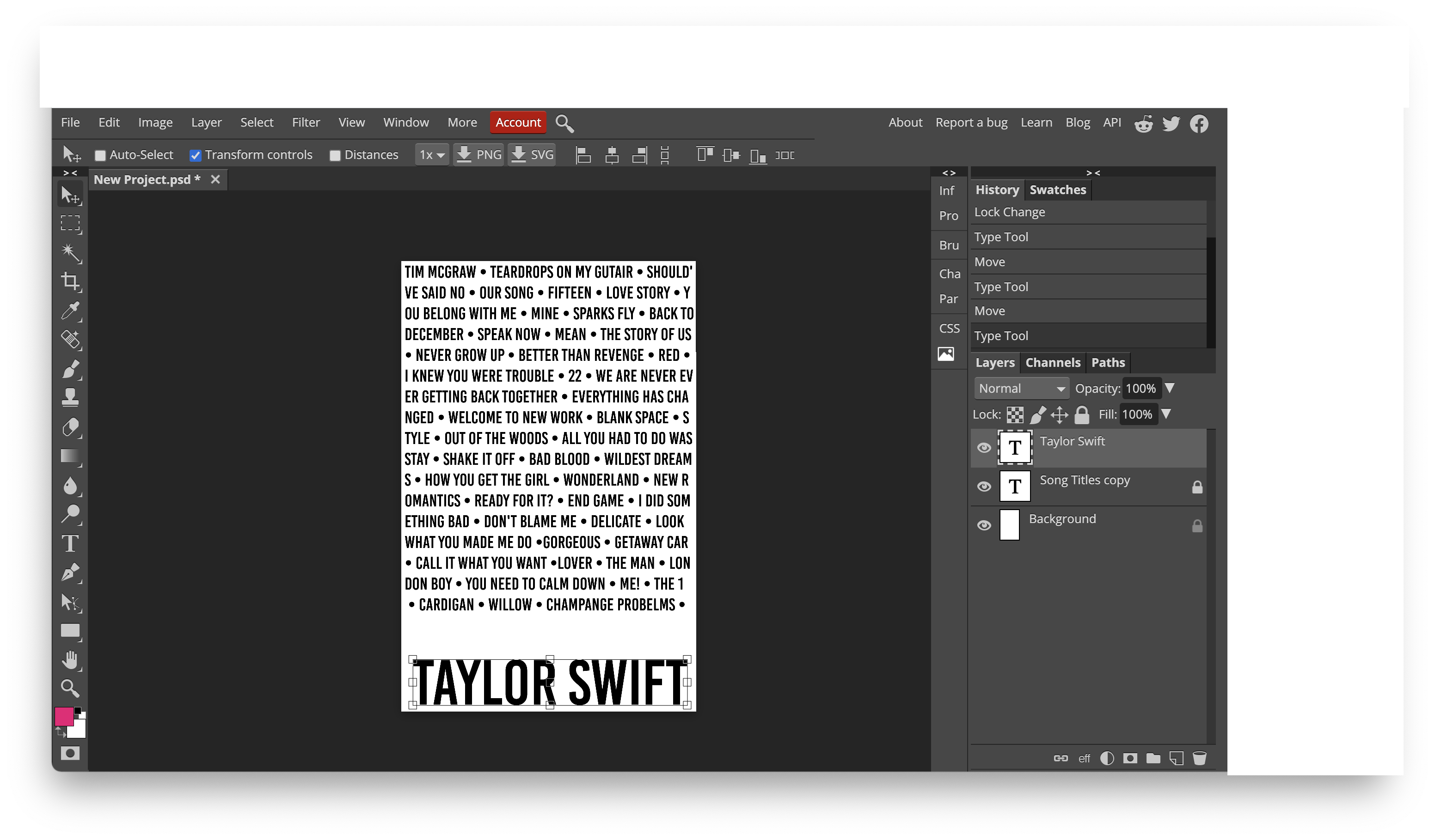Select the Dodge tool
1435x840 pixels.
[71, 514]
